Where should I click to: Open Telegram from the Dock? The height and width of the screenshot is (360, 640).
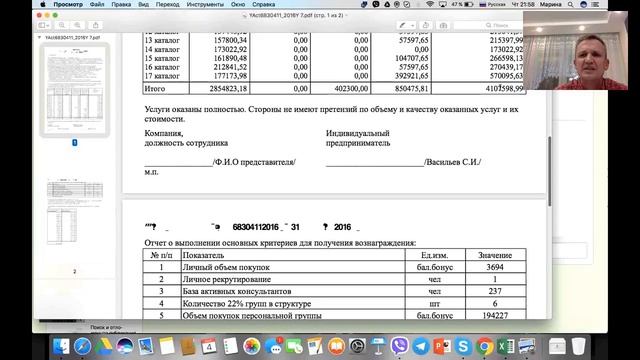pos(421,347)
